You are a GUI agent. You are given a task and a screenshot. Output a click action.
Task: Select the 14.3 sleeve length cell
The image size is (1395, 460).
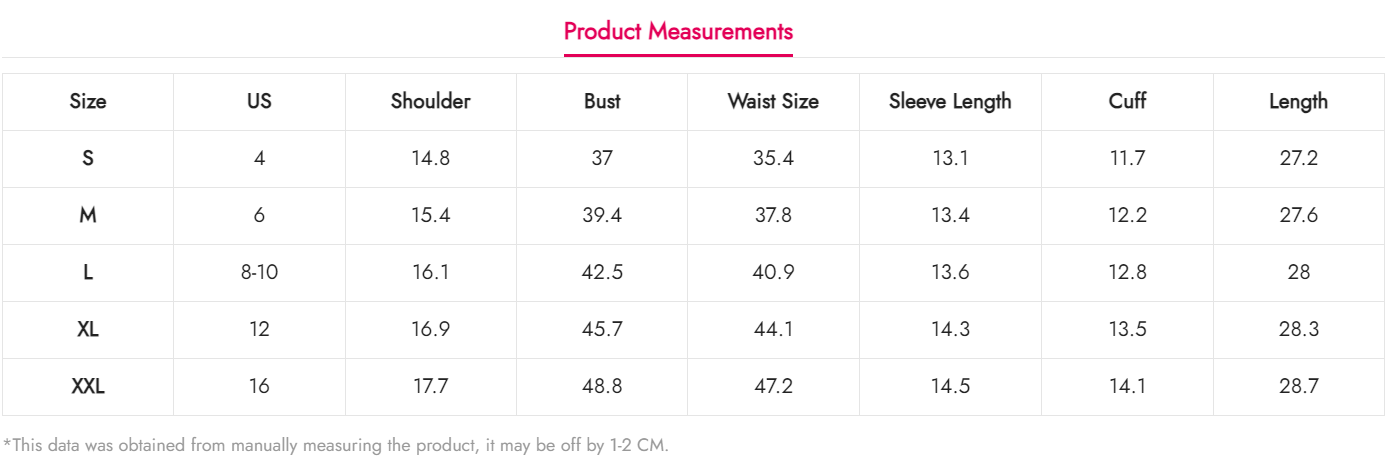pos(950,329)
